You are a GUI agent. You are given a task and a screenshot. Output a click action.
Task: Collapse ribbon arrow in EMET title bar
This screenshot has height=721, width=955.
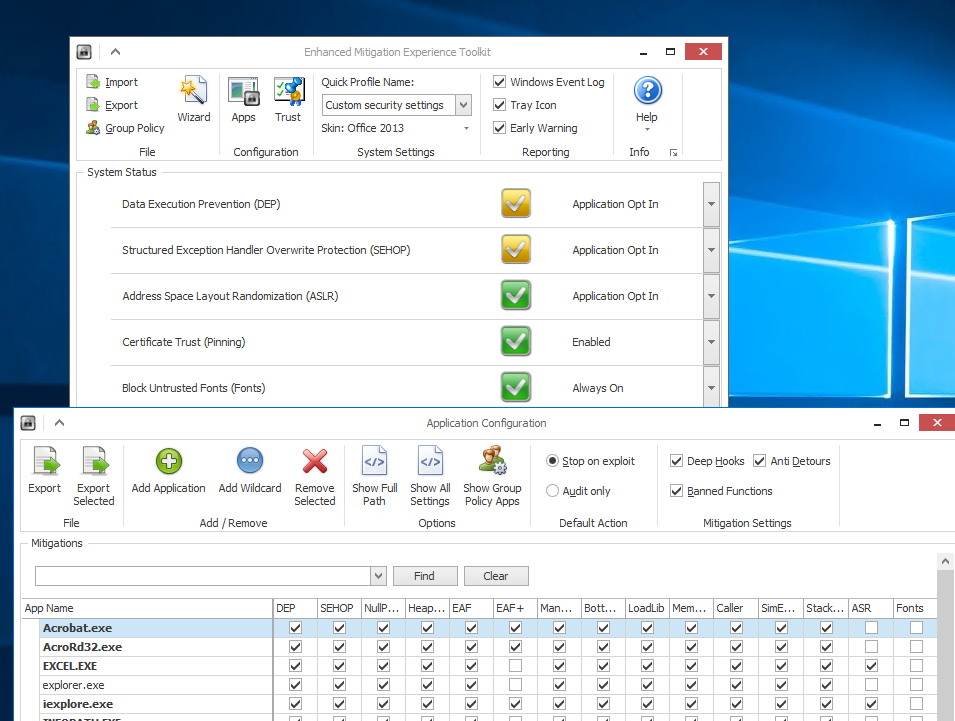(x=115, y=52)
